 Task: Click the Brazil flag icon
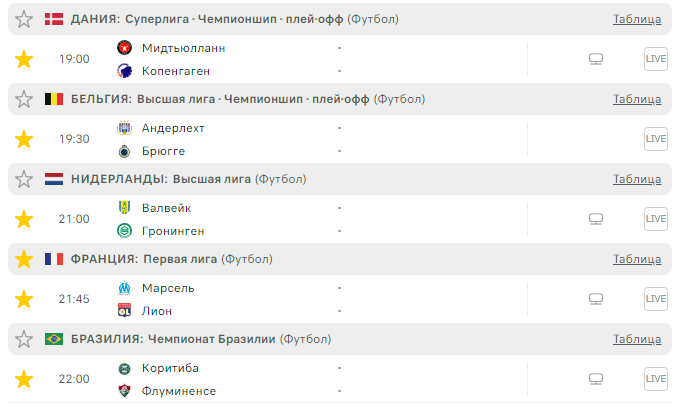coord(54,339)
